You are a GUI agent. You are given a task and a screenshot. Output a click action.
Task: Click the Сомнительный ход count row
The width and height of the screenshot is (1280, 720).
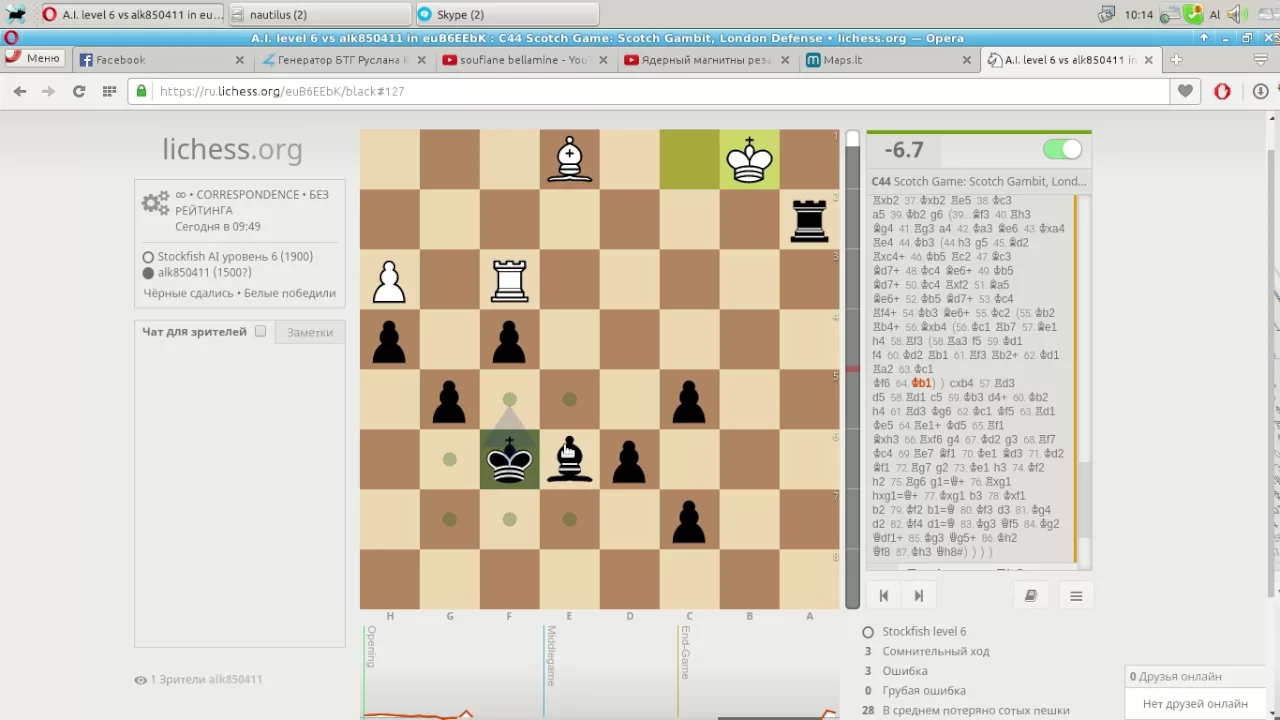pos(927,651)
